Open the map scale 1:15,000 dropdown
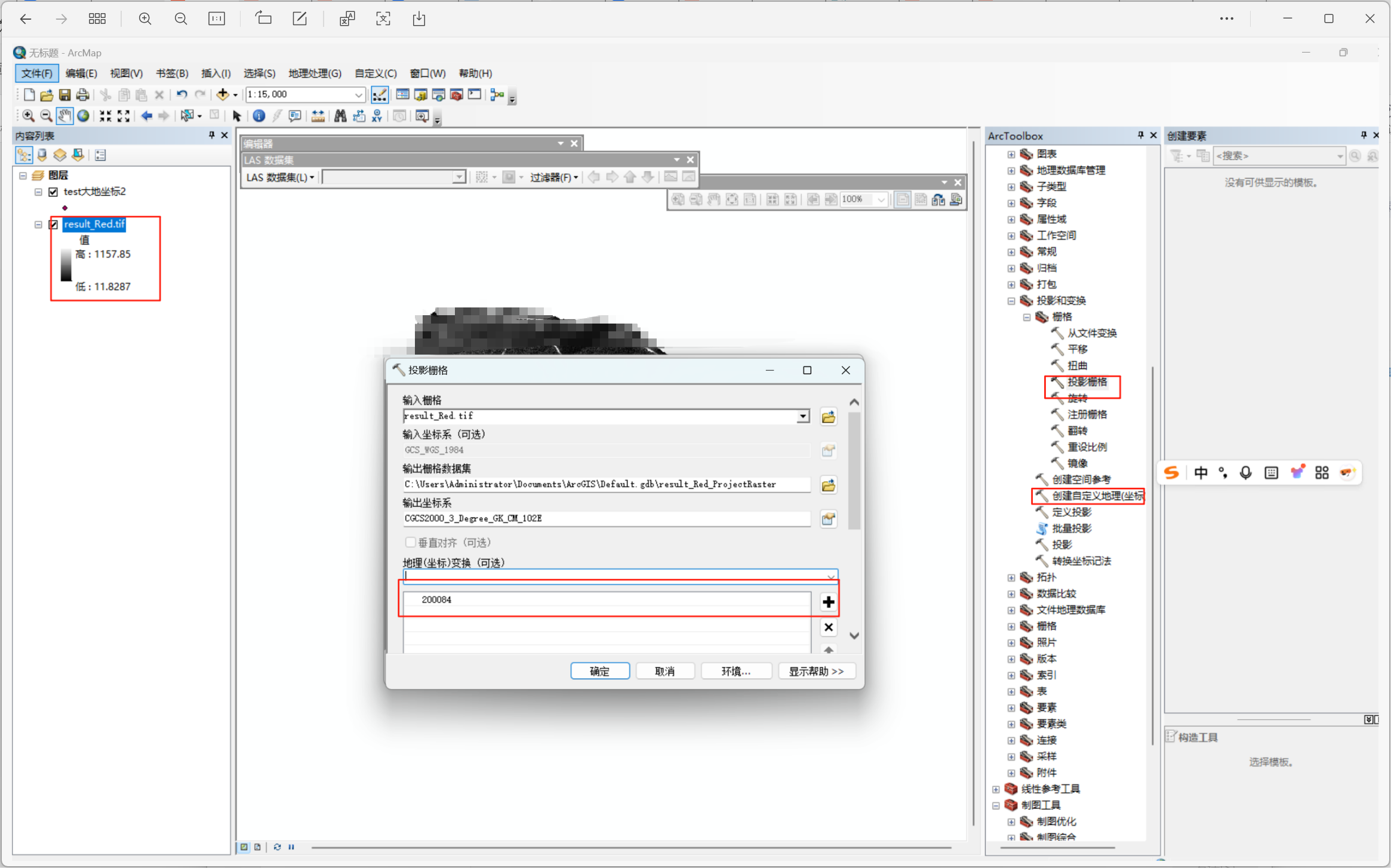This screenshot has height=868, width=1391. pyautogui.click(x=358, y=94)
